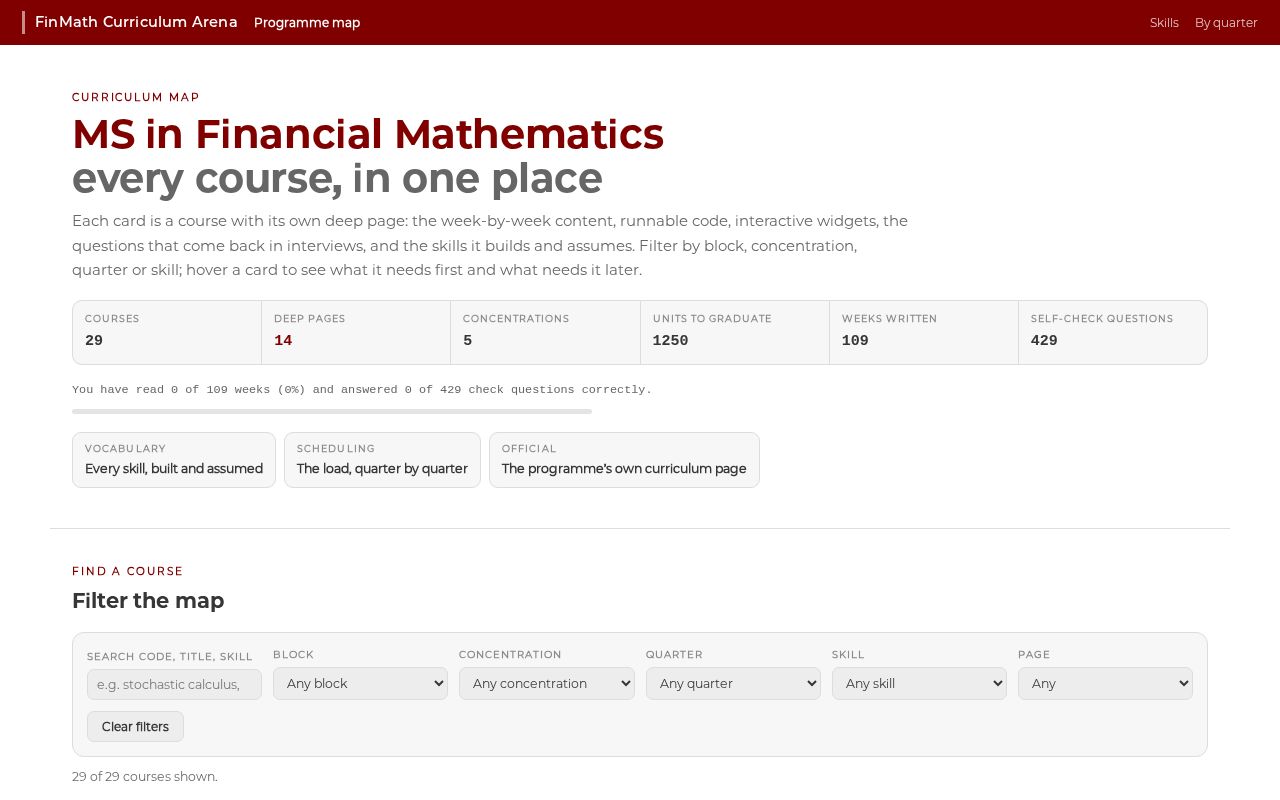The height and width of the screenshot is (800, 1280).
Task: Expand the Quarter dropdown showing Any quarter
Action: (x=733, y=684)
